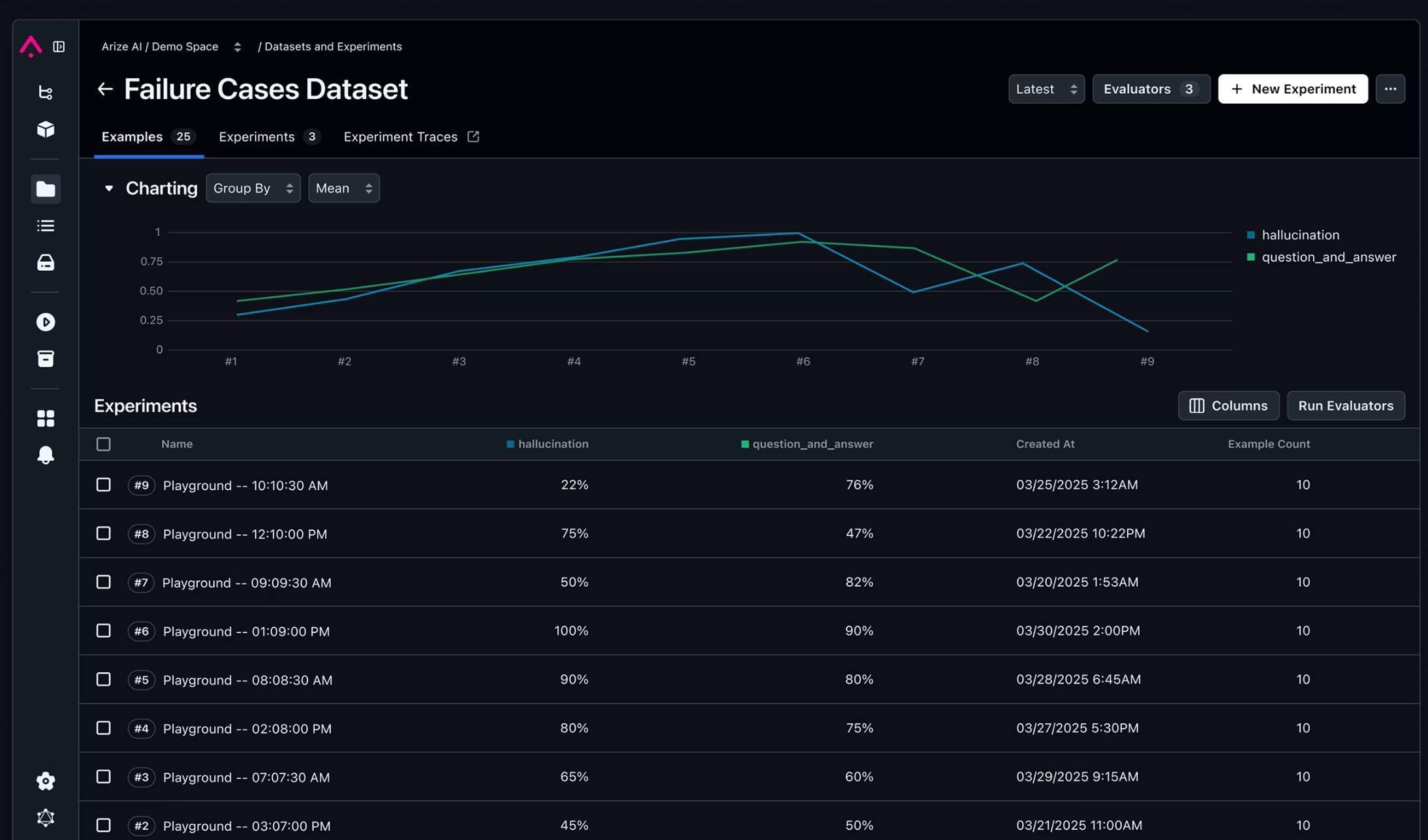The height and width of the screenshot is (840, 1428).
Task: Switch to the Experiments tab
Action: (x=268, y=137)
